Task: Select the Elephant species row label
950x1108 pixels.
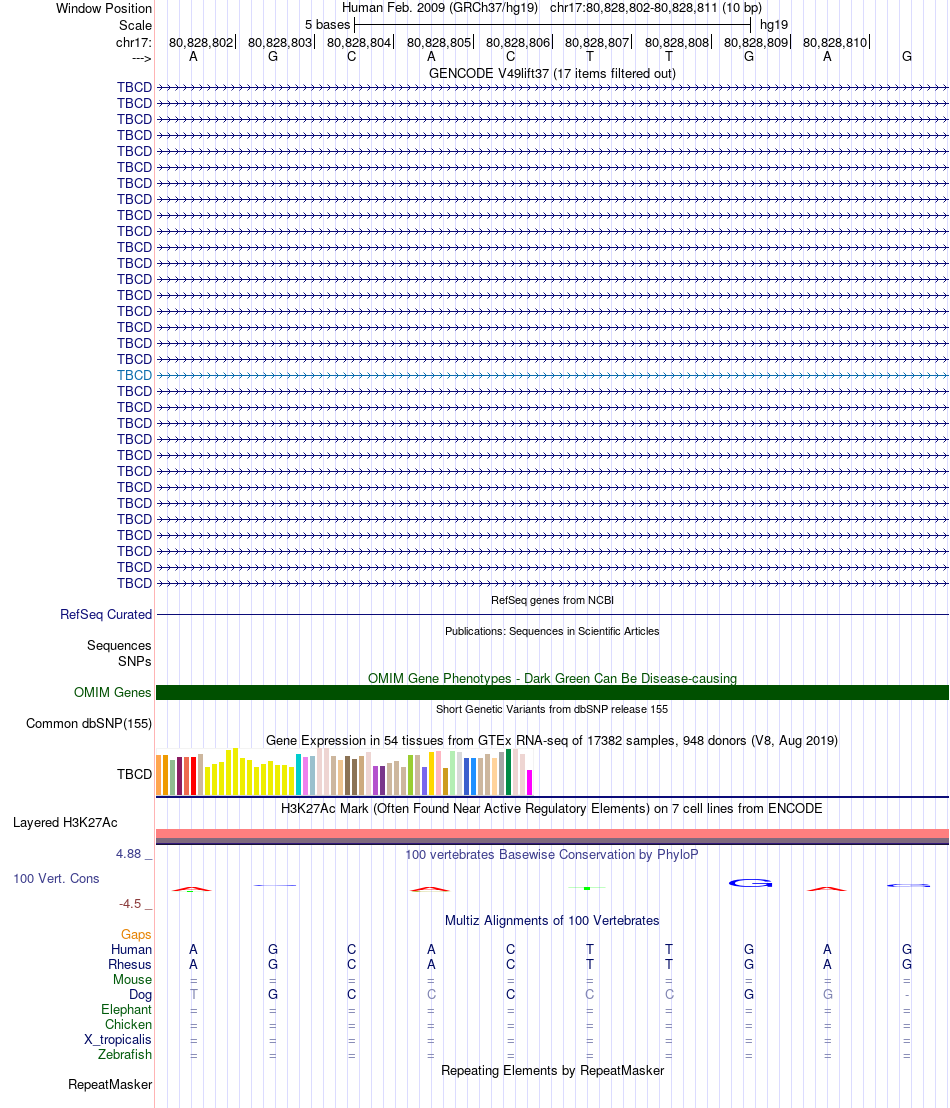Action: point(126,1010)
